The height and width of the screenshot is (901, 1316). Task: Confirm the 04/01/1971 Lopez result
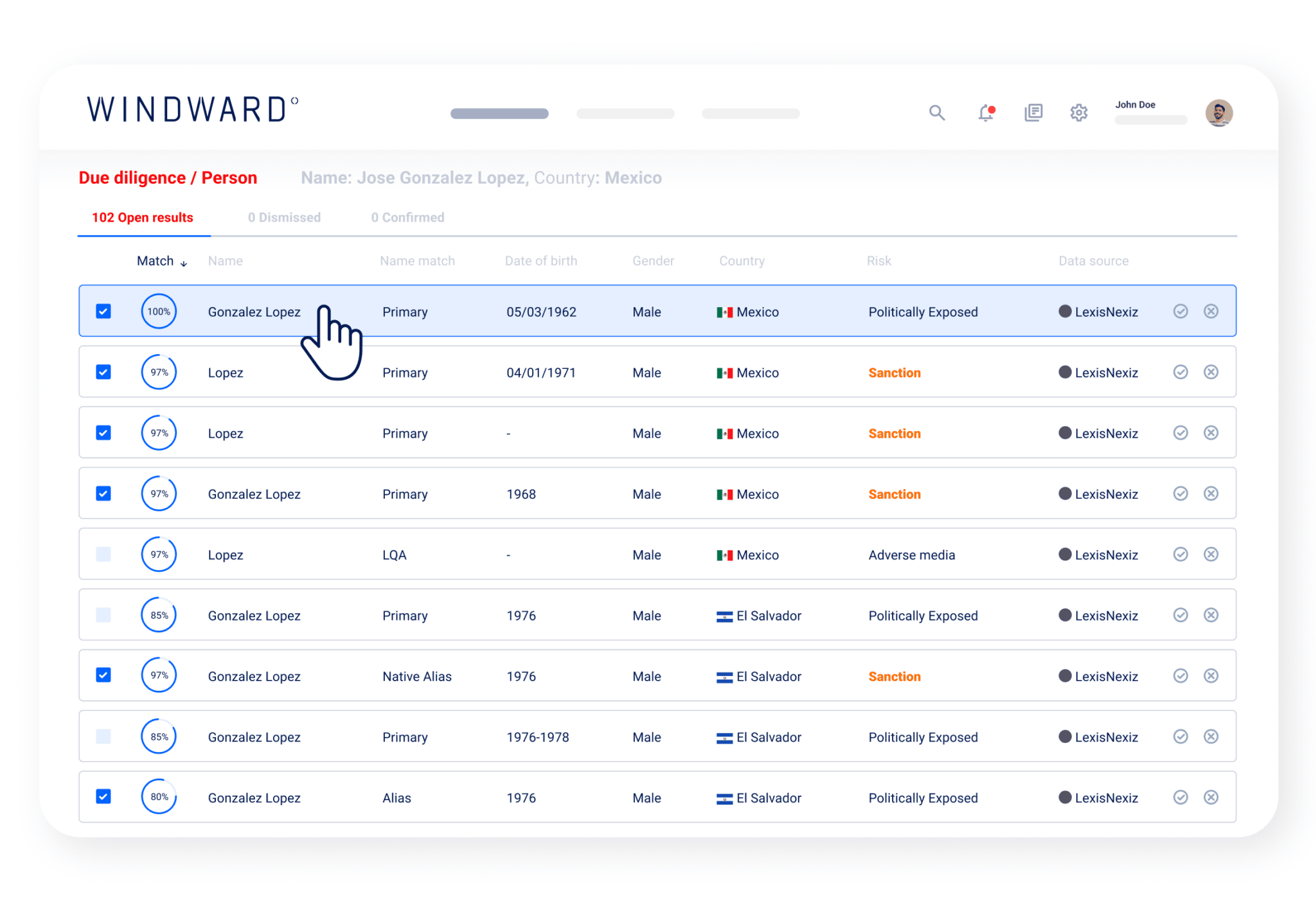[x=1180, y=372]
